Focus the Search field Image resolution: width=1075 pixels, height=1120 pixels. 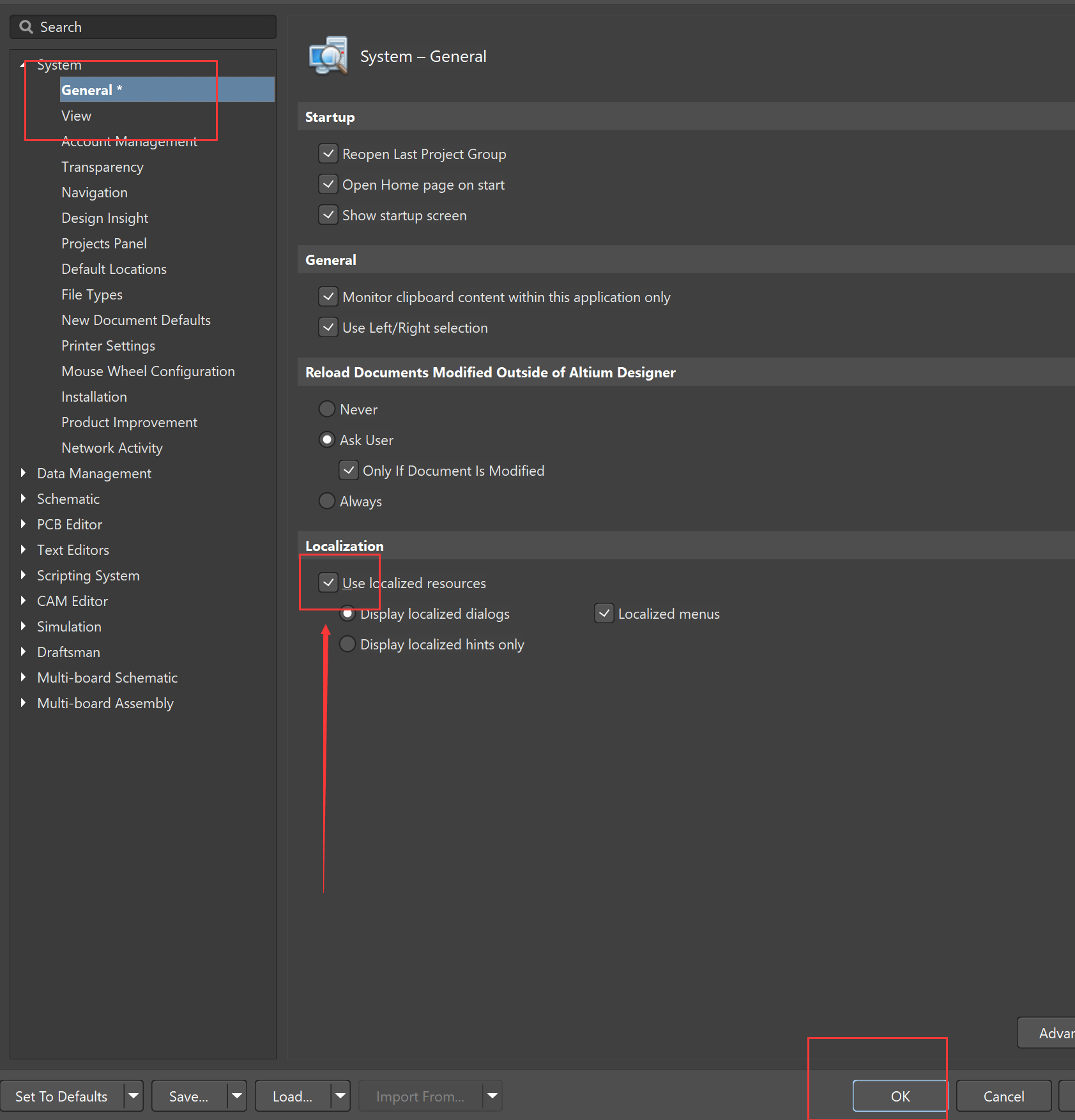[x=143, y=27]
